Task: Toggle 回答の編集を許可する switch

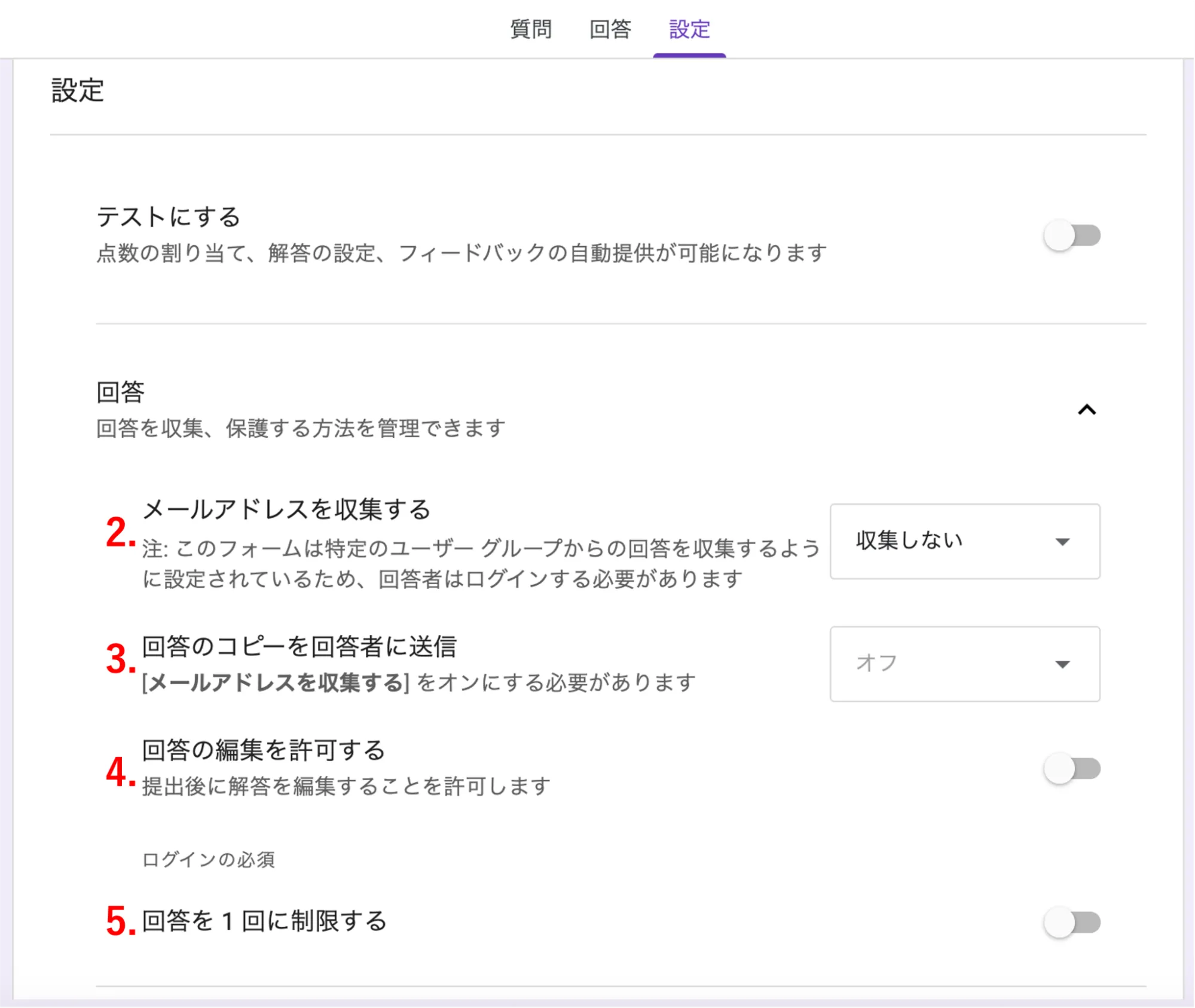Action: (1072, 769)
